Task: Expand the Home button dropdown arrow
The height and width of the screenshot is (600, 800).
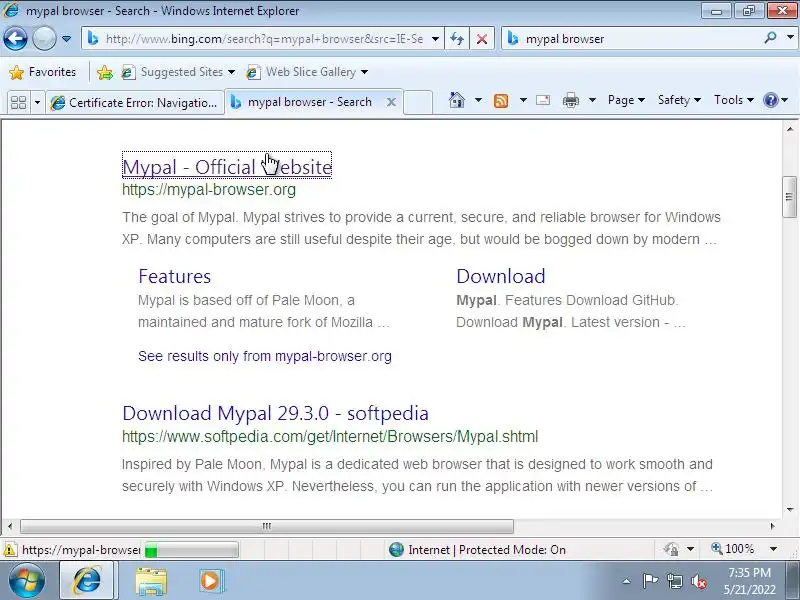Action: [x=478, y=100]
